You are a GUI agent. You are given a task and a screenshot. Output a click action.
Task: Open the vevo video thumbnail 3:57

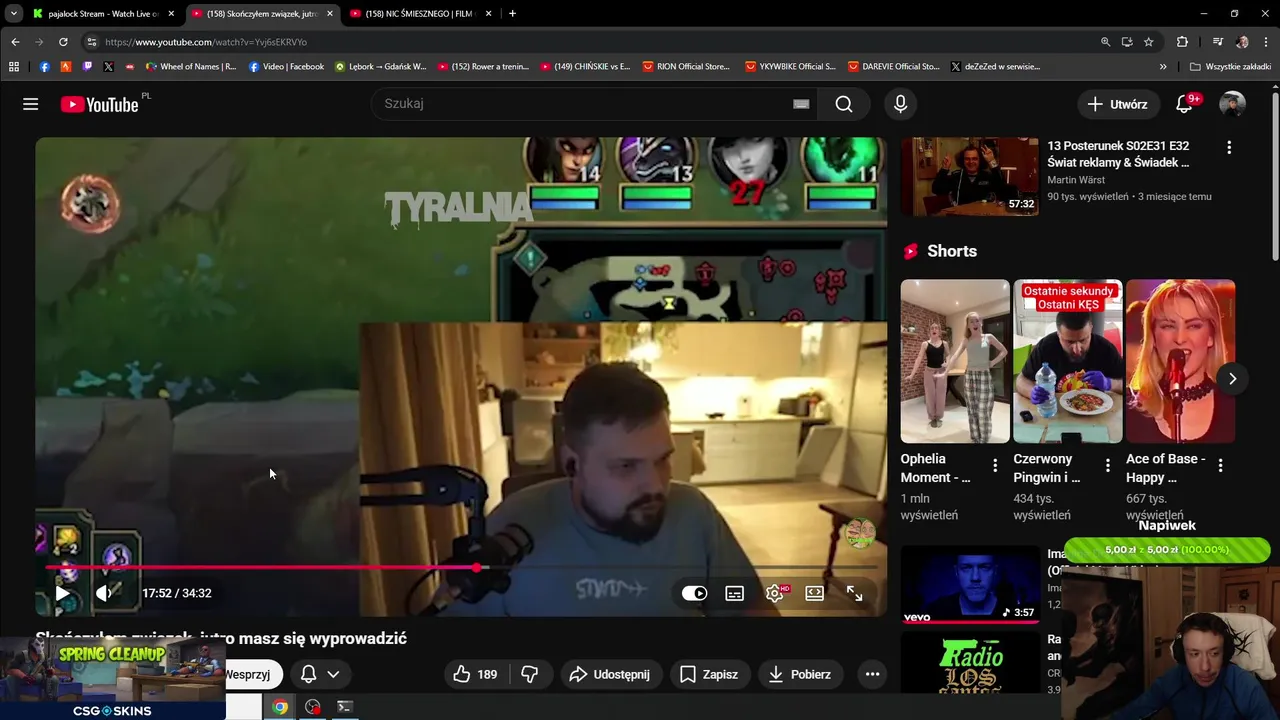click(x=969, y=584)
